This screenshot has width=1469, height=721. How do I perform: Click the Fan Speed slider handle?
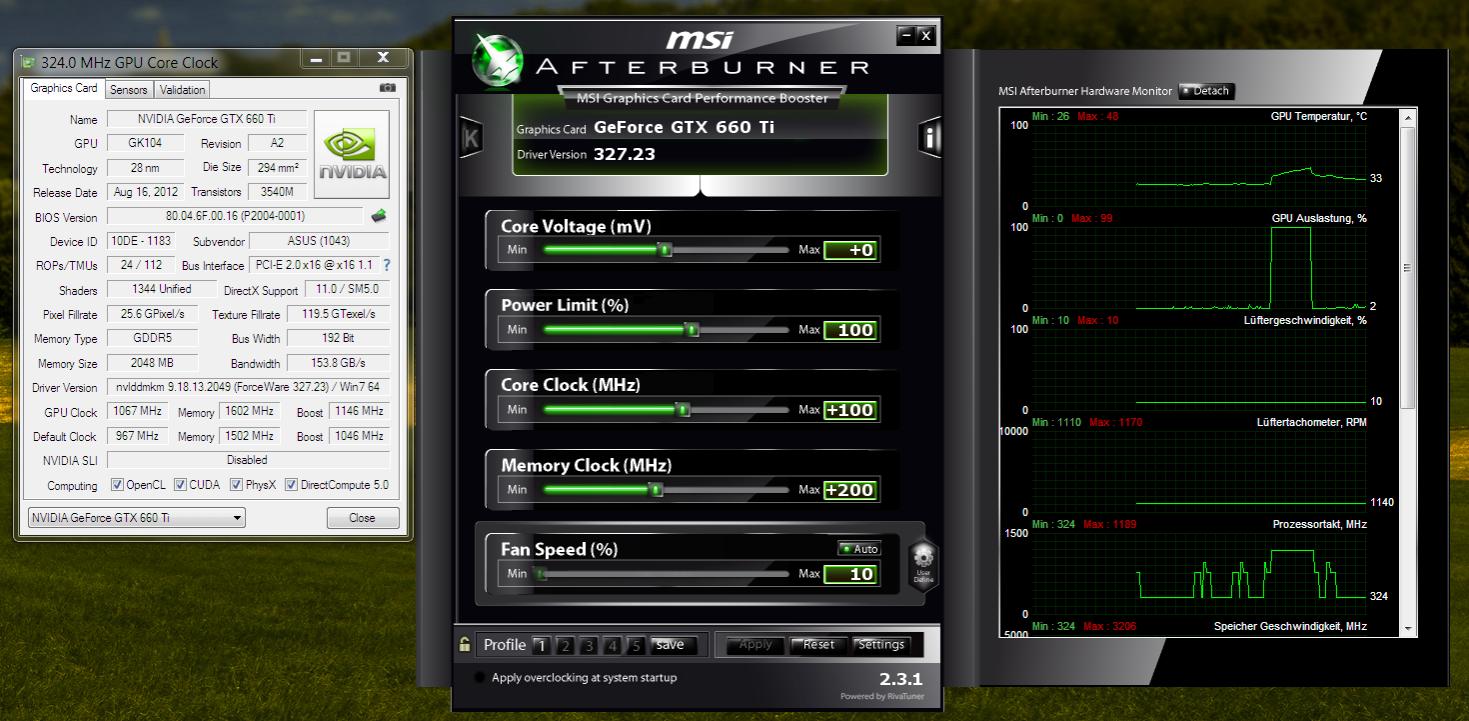[540, 574]
